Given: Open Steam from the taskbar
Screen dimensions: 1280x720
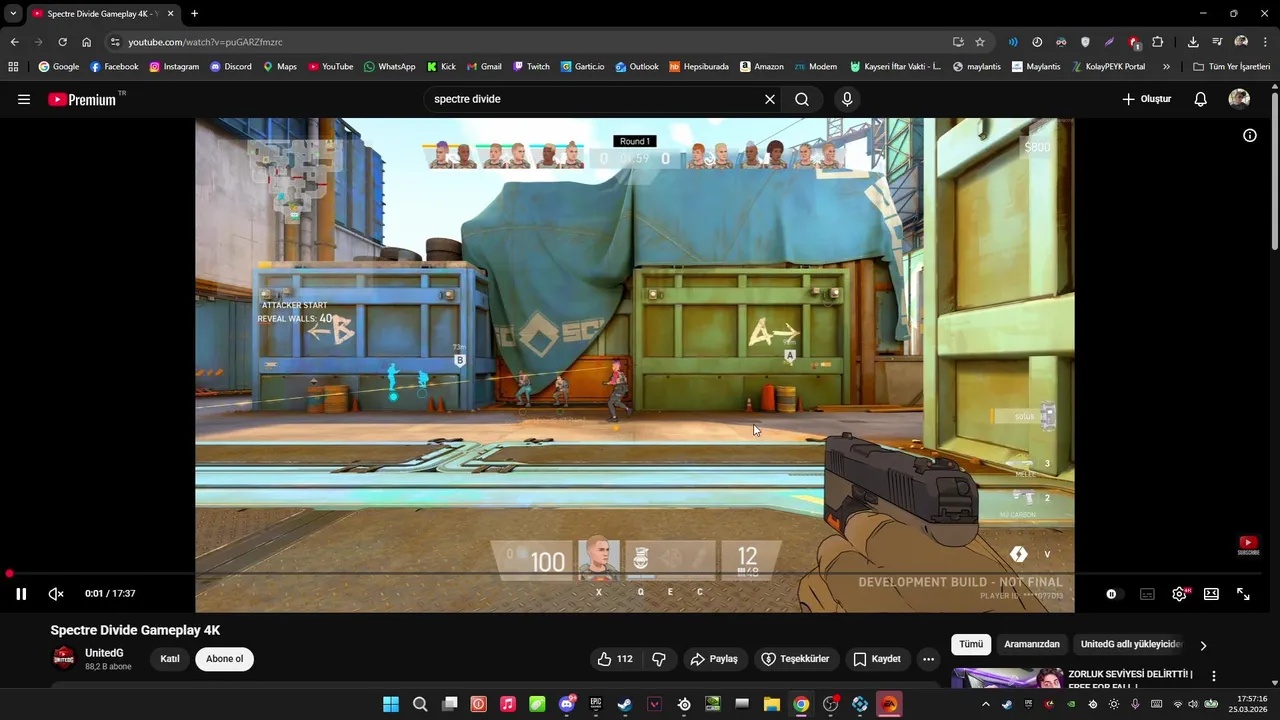Looking at the screenshot, I should [625, 704].
